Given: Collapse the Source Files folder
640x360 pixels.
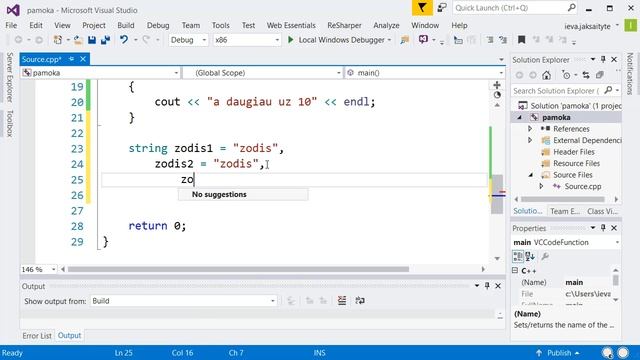Looking at the screenshot, I should click(x=531, y=175).
